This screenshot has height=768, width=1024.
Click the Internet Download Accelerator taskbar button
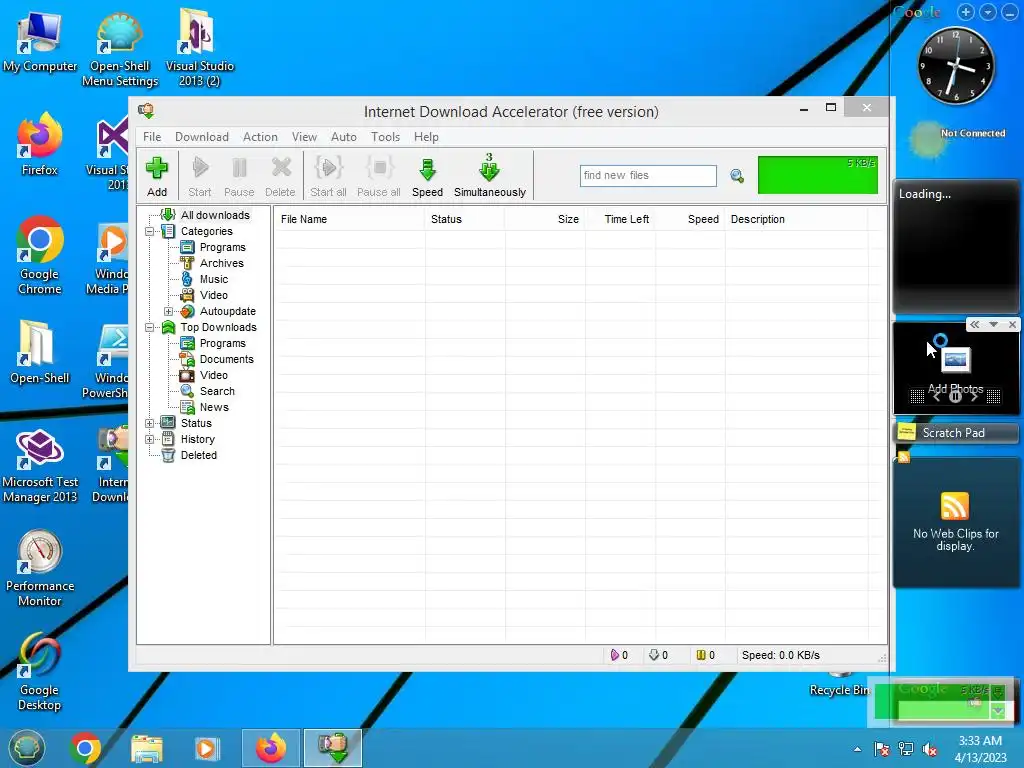pyautogui.click(x=333, y=748)
